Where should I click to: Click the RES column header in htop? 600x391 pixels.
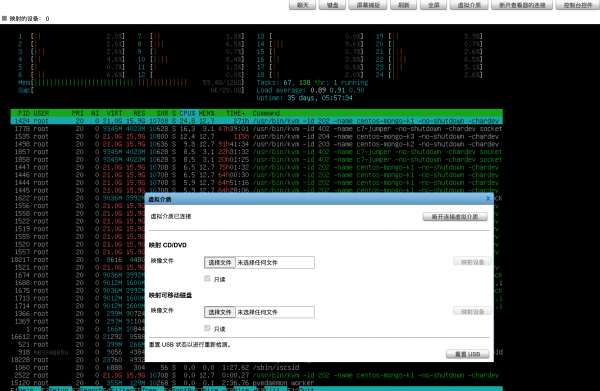click(139, 113)
